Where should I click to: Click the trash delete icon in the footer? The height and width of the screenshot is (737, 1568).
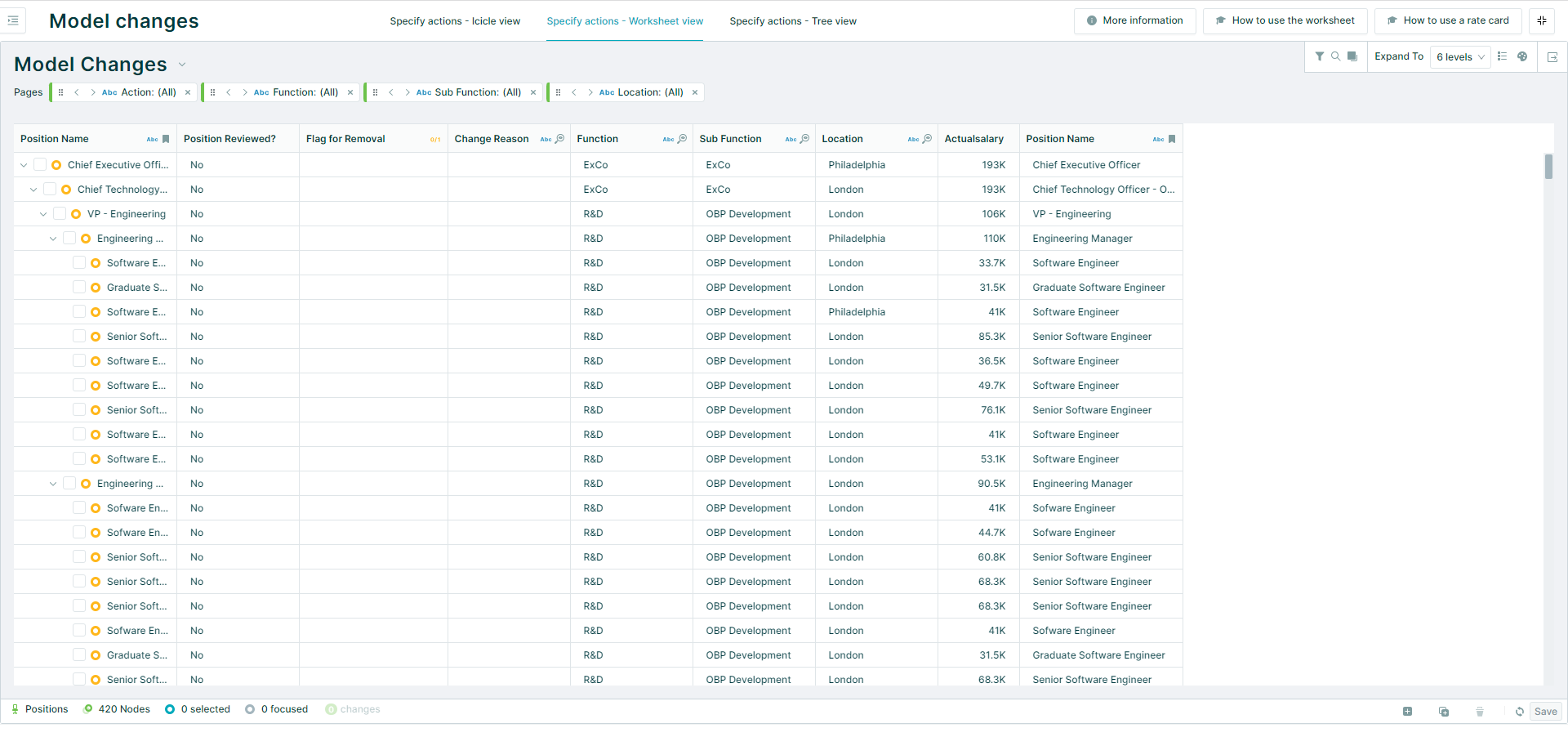pyautogui.click(x=1480, y=712)
